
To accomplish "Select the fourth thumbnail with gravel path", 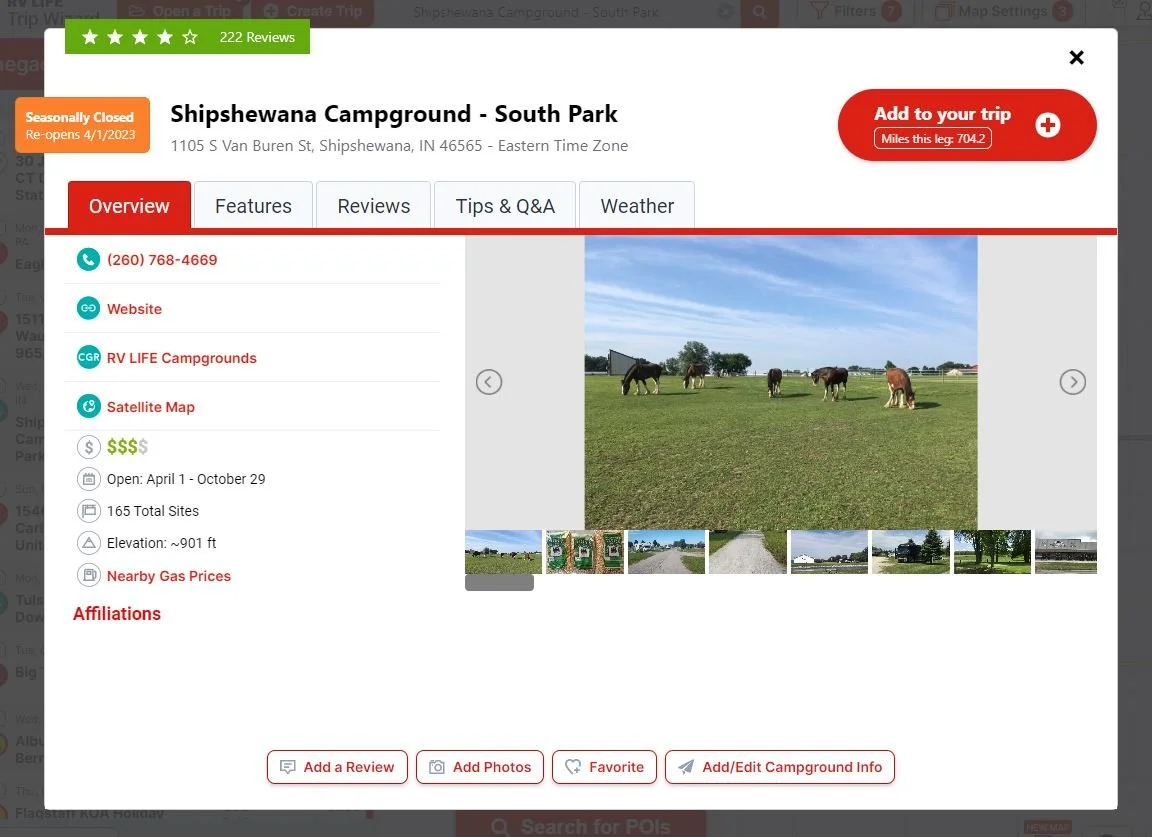I will [748, 552].
